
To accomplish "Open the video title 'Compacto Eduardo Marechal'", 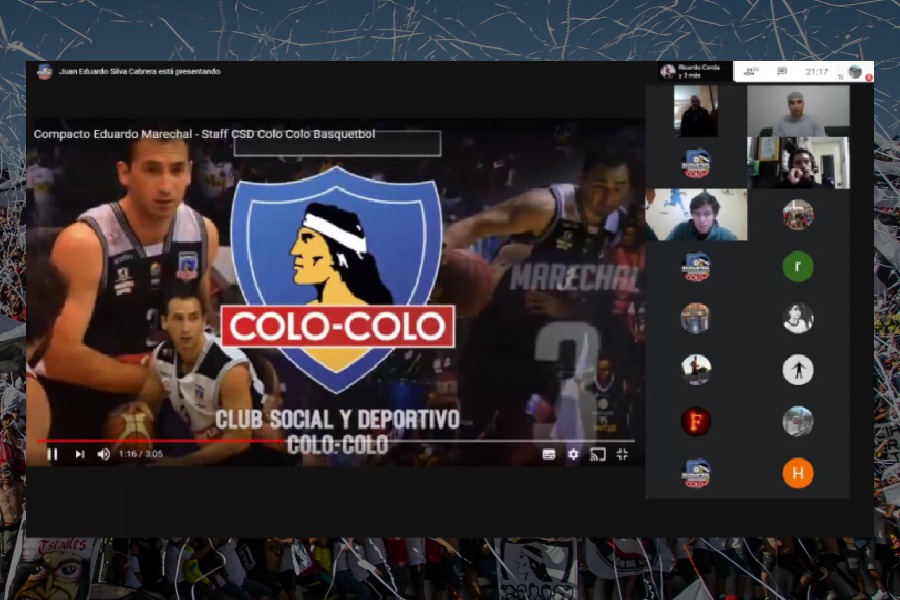I will click(204, 134).
